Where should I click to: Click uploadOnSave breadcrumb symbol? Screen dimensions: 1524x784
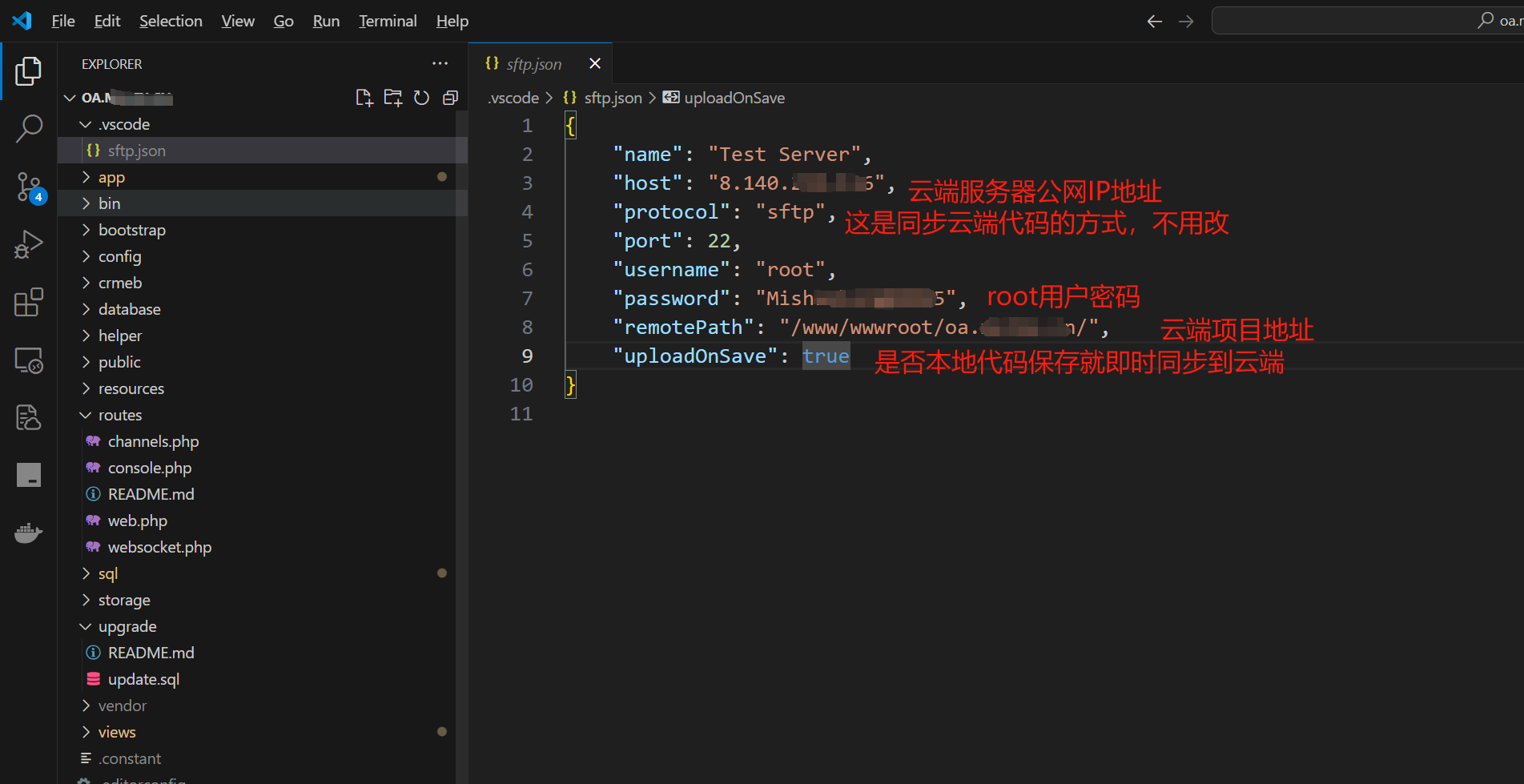[x=724, y=98]
